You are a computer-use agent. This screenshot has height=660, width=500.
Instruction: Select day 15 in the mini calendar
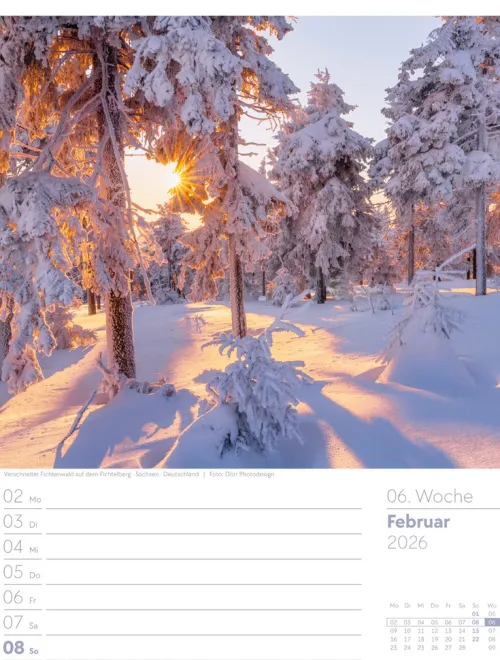476,631
